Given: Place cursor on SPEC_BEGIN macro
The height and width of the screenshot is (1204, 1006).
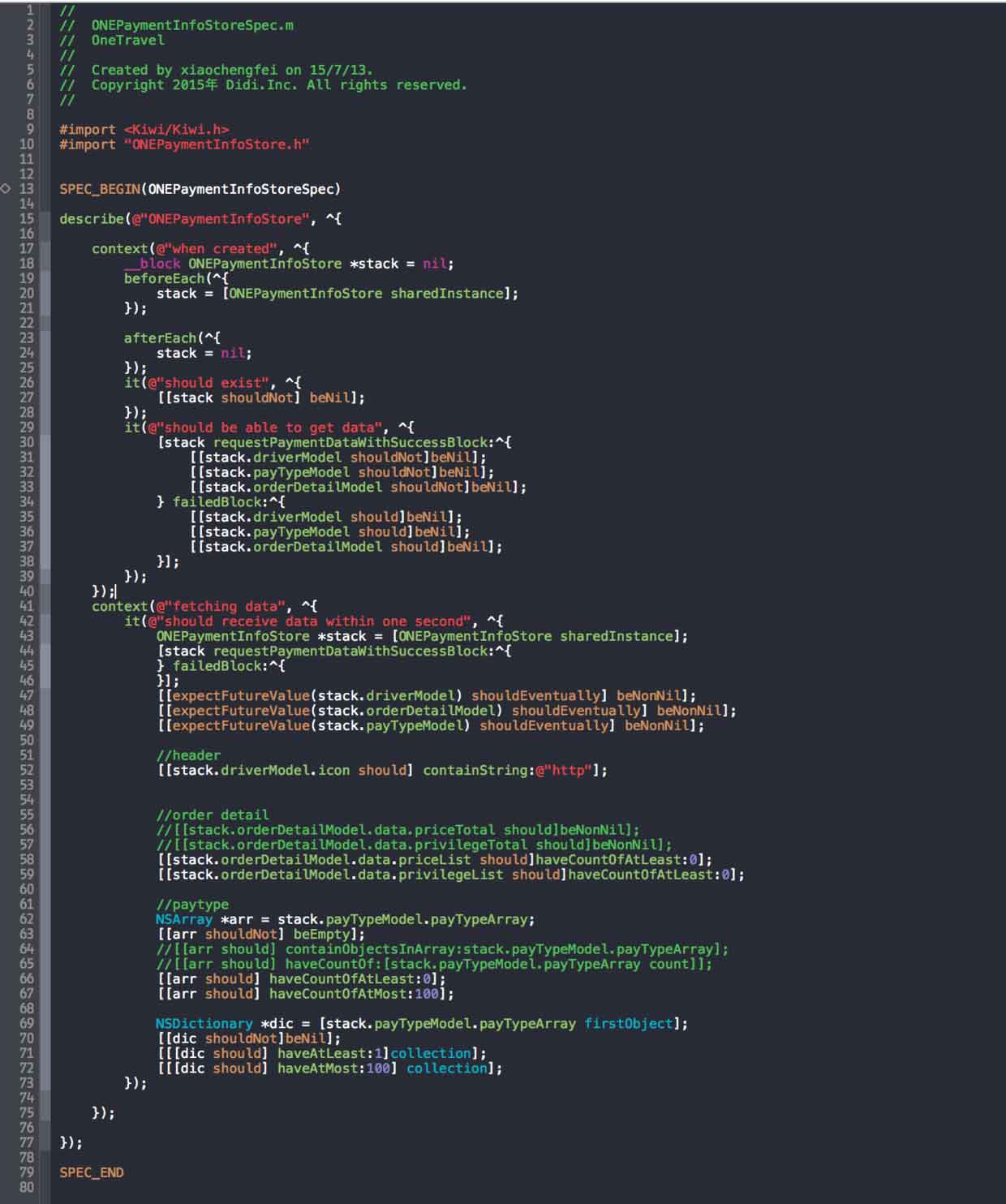Looking at the screenshot, I should coord(99,189).
